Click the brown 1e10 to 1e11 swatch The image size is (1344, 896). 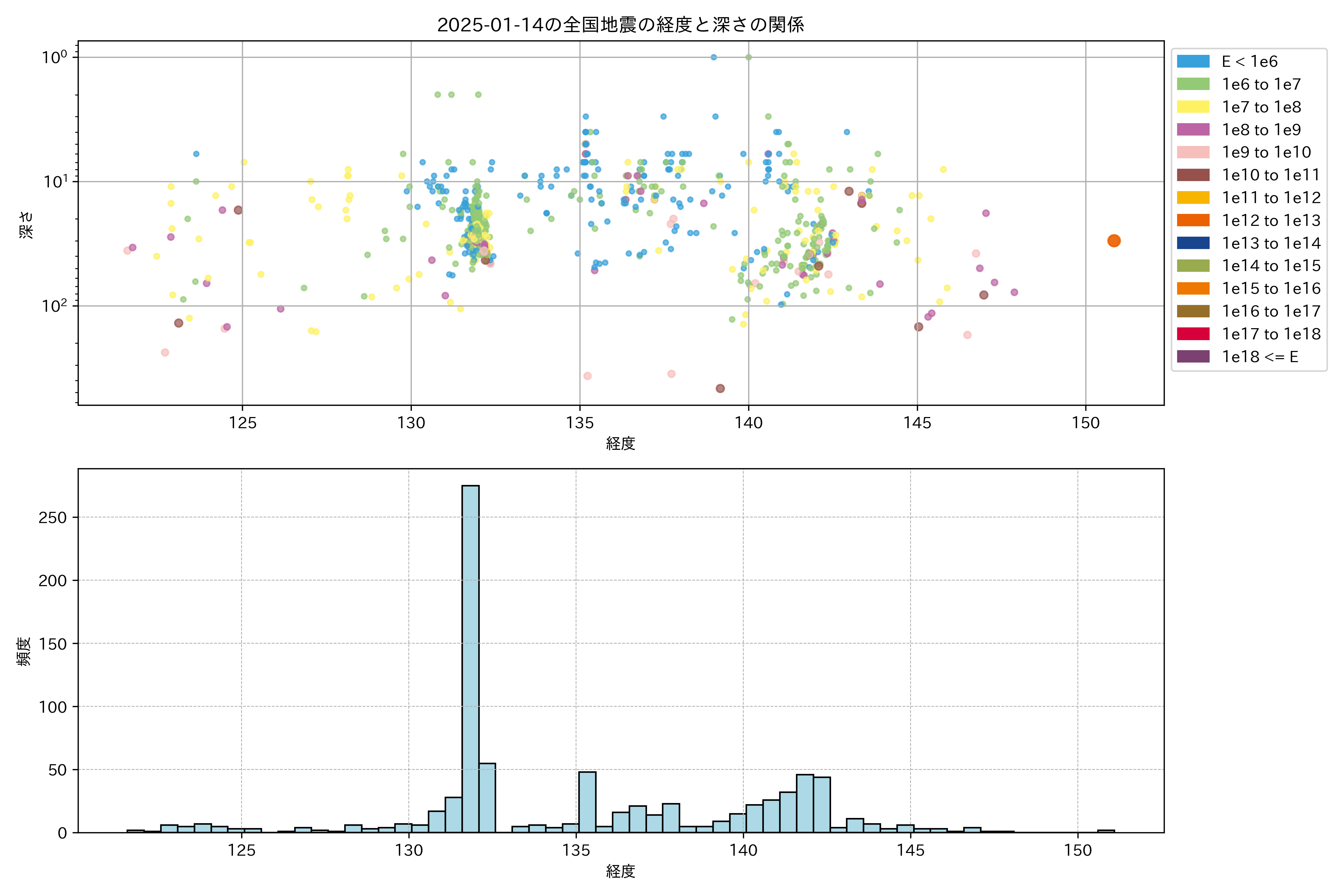coord(1193,175)
